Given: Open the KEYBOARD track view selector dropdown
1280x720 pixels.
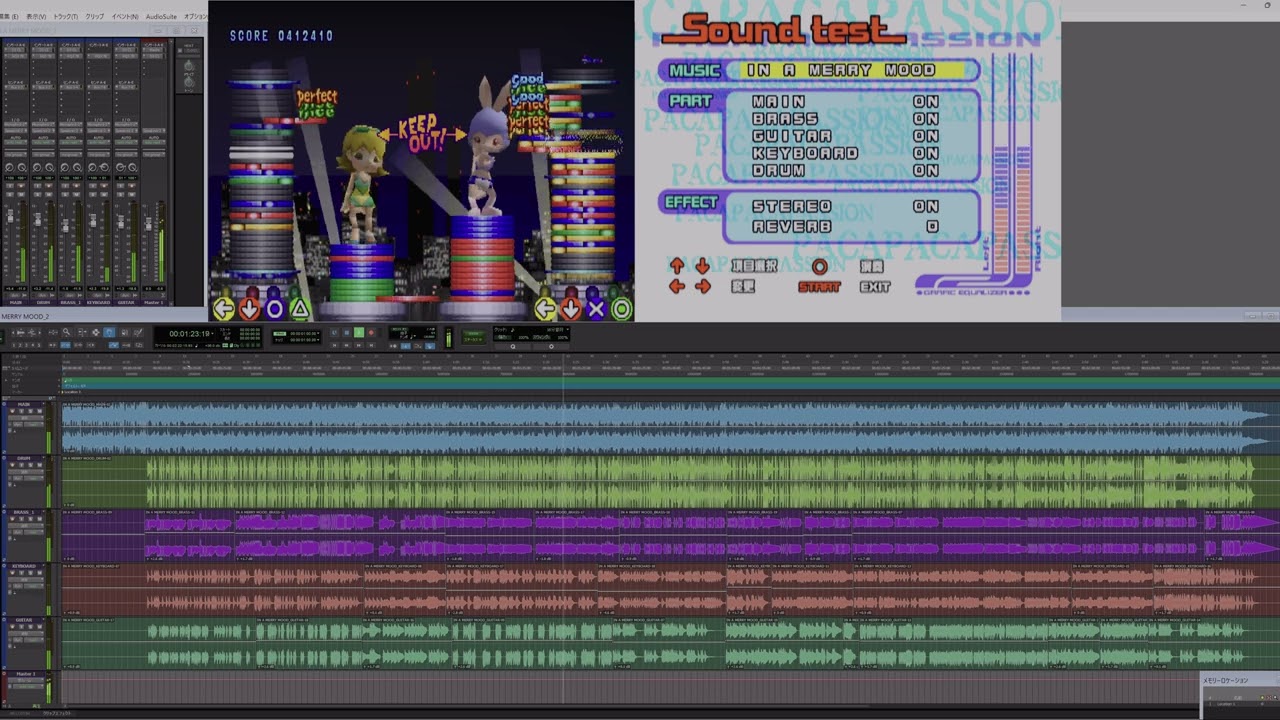Looking at the screenshot, I should point(26,579).
